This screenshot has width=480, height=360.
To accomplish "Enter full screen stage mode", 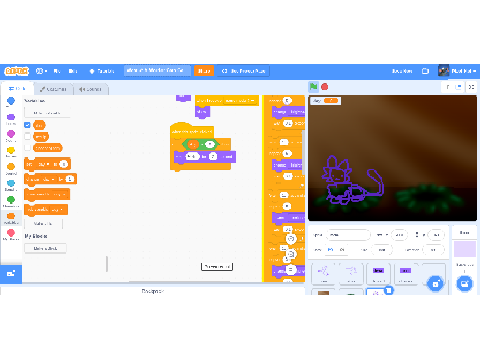I will click(471, 87).
